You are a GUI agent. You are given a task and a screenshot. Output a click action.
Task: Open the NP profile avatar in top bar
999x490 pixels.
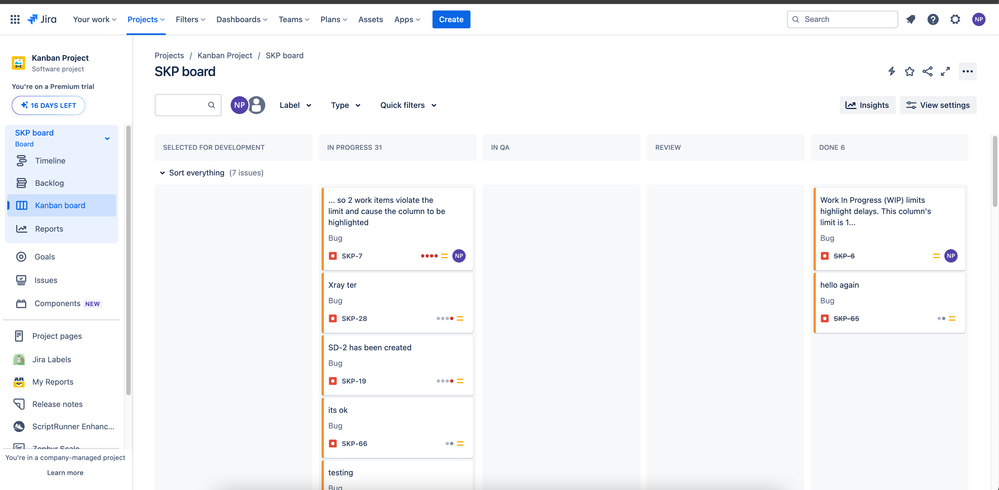(979, 19)
